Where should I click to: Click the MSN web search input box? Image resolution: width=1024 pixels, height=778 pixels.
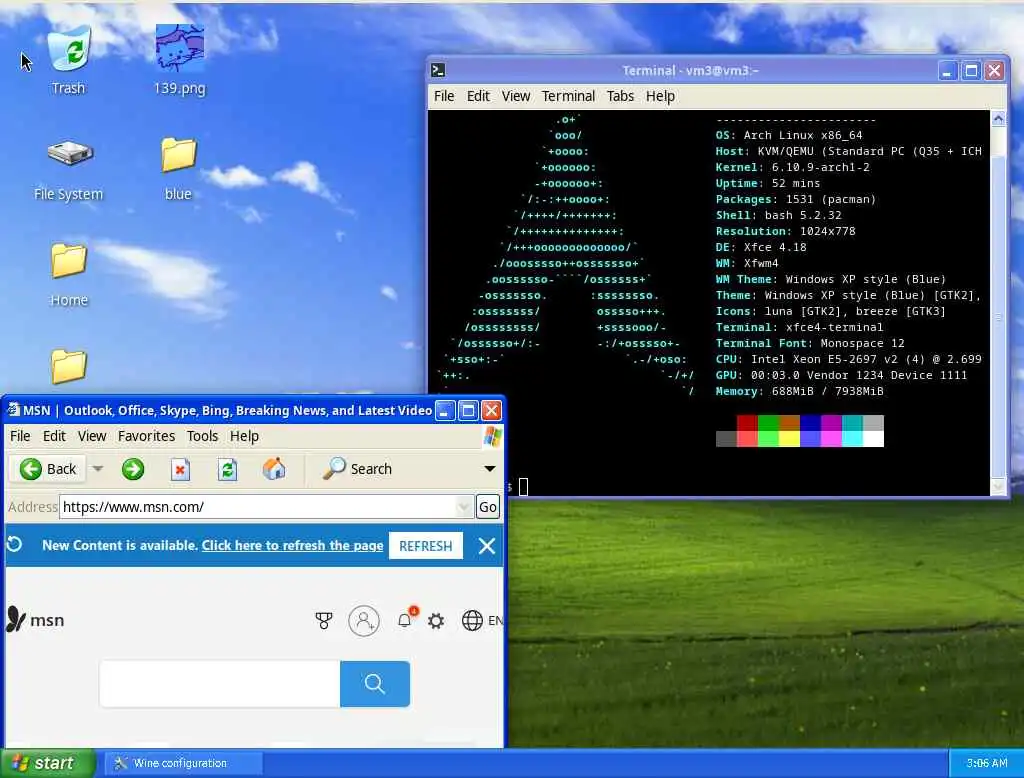[220, 684]
